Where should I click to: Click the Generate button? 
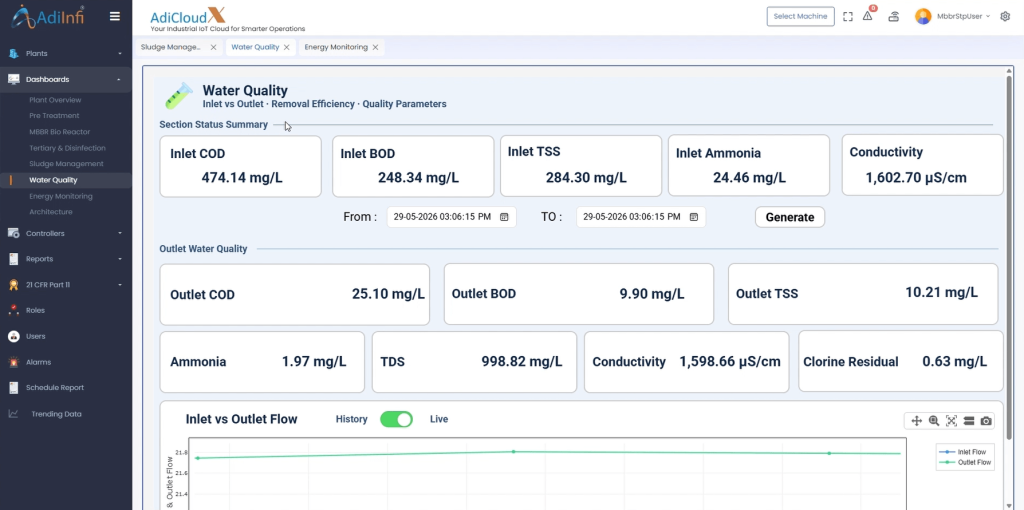[x=790, y=217]
